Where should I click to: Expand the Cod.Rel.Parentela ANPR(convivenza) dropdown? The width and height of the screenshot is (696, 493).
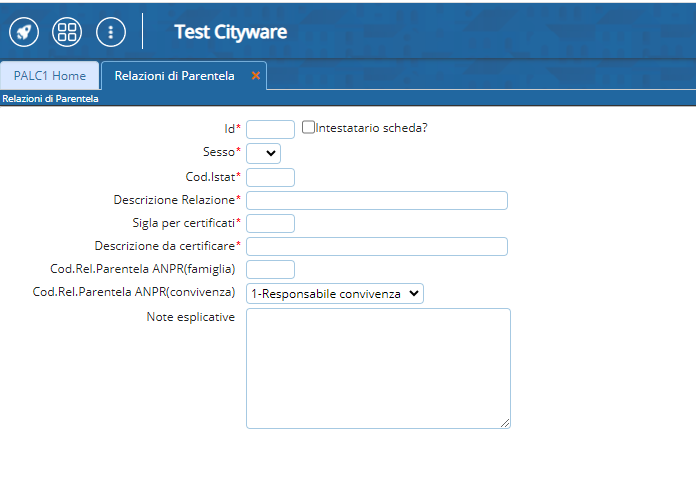point(335,293)
